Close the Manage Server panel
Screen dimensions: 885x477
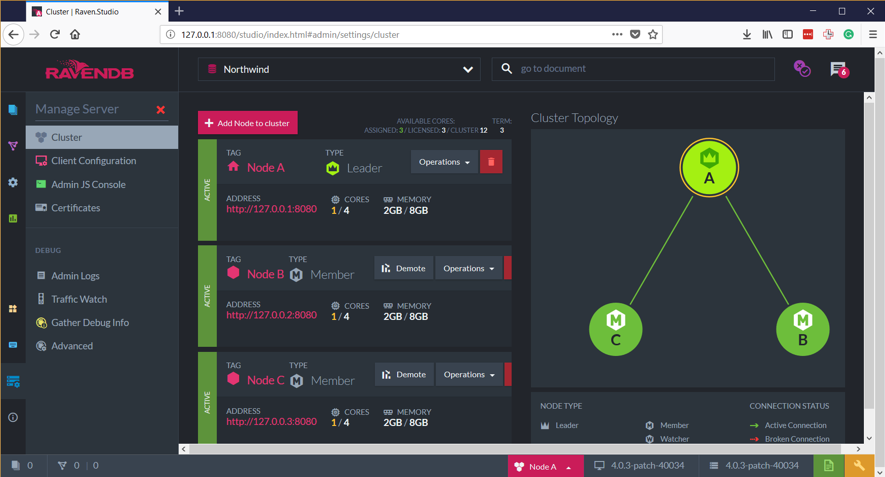pos(161,110)
